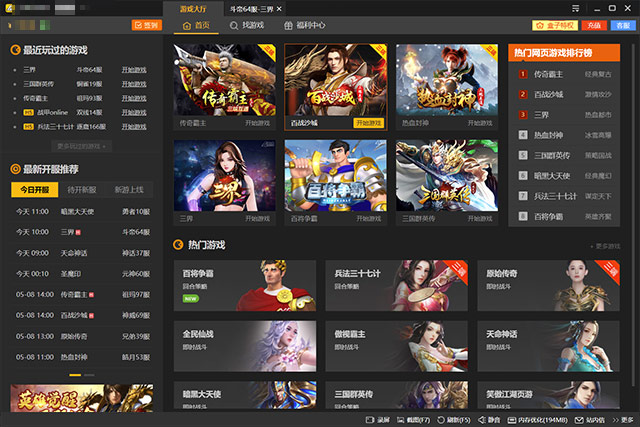Select the 新游上线 tab

[x=129, y=190]
